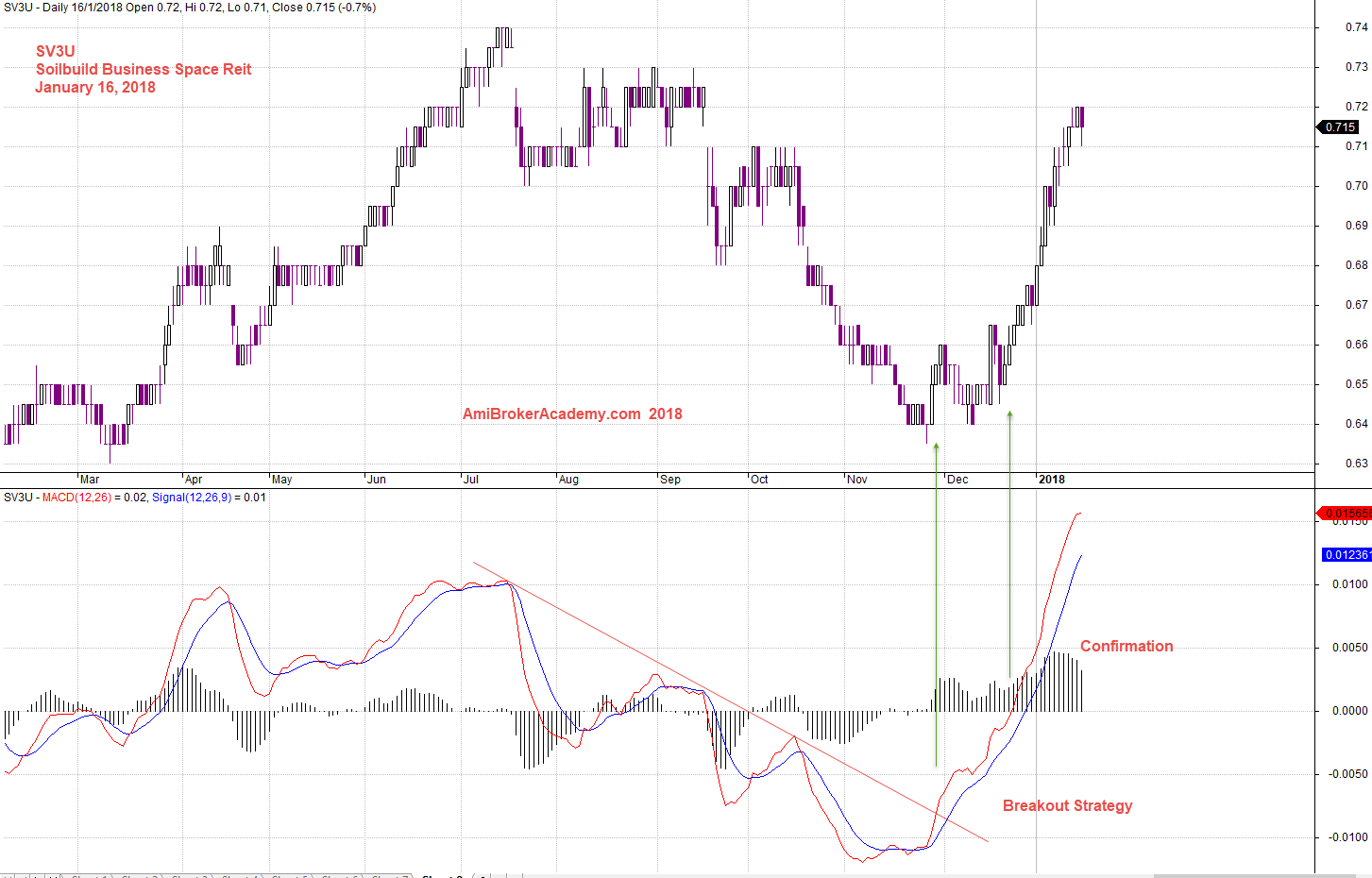Click the Sep label on date axis
The width and height of the screenshot is (1372, 878).
point(670,480)
